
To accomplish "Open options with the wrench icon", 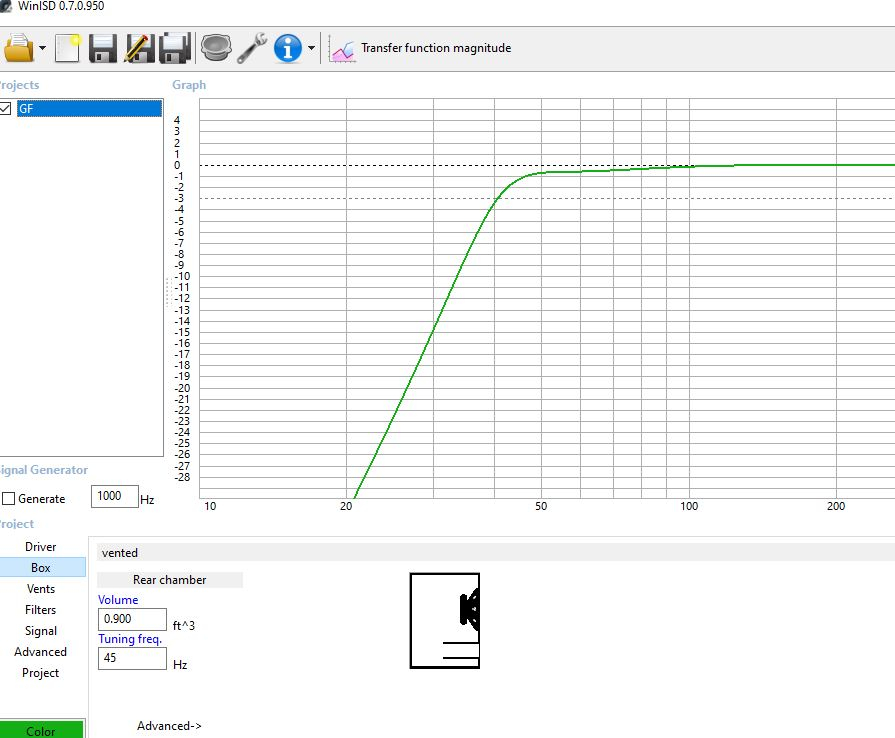I will 252,47.
